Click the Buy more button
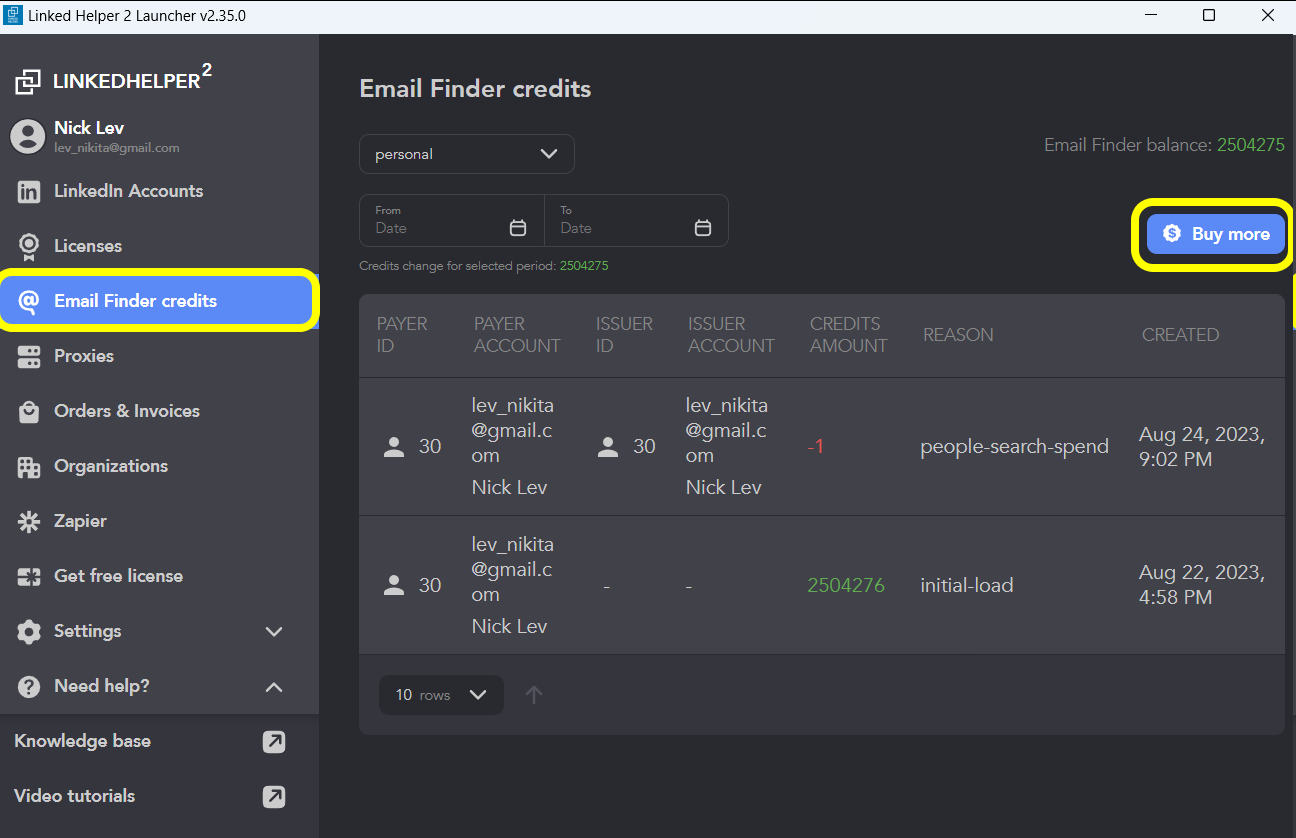 [x=1215, y=234]
